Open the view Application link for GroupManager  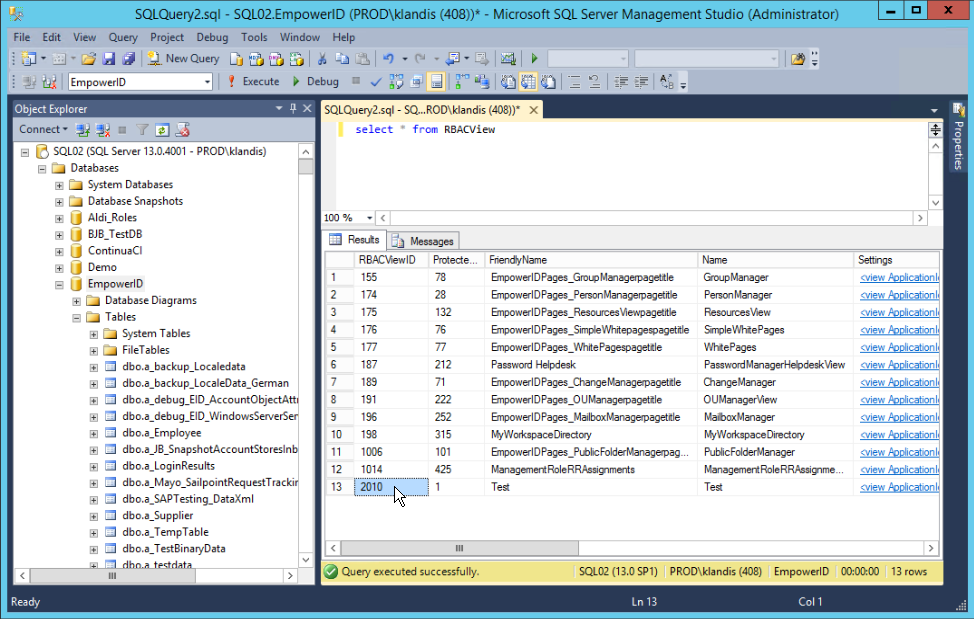(897, 277)
